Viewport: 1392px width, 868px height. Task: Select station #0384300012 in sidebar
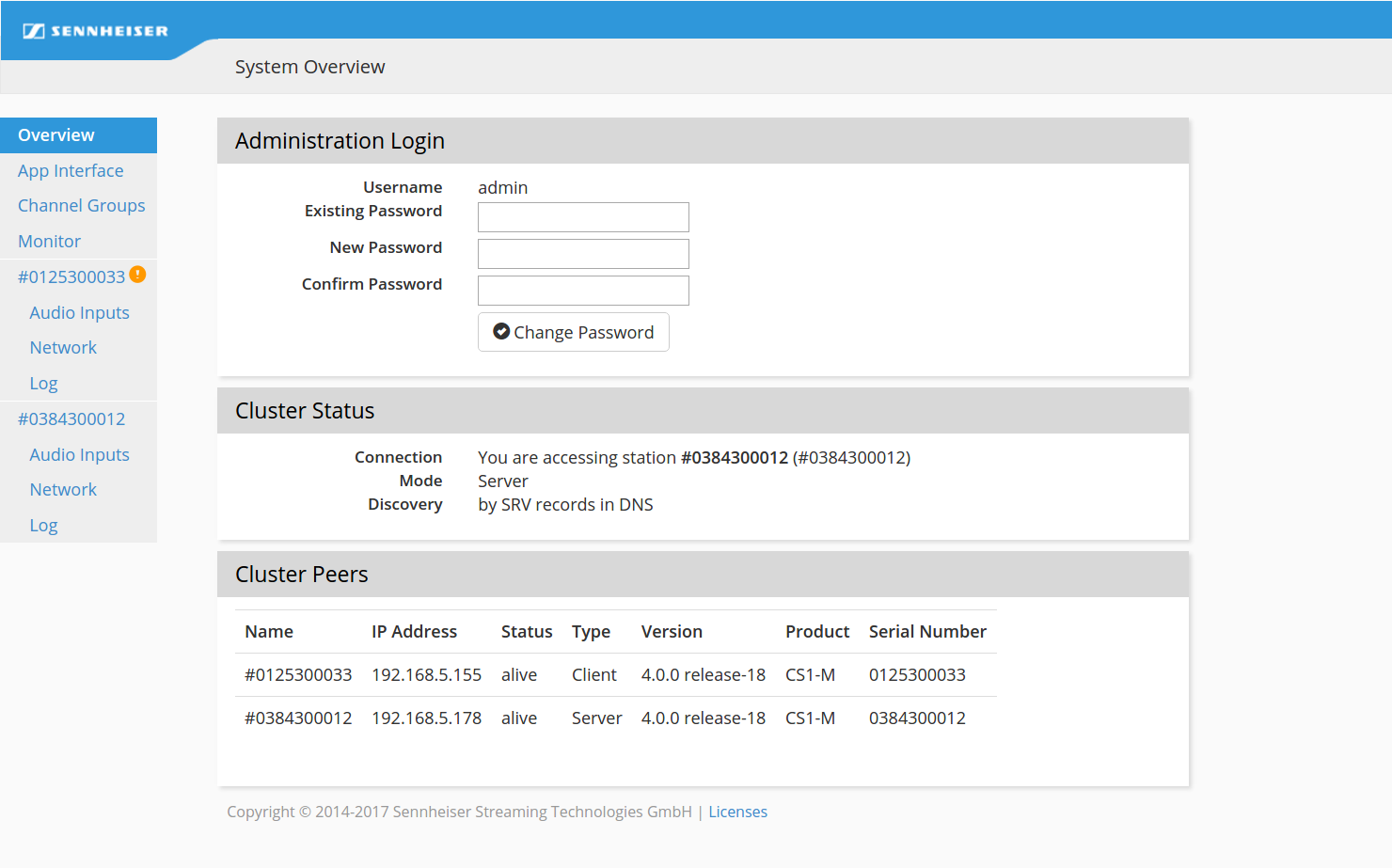[x=71, y=419]
